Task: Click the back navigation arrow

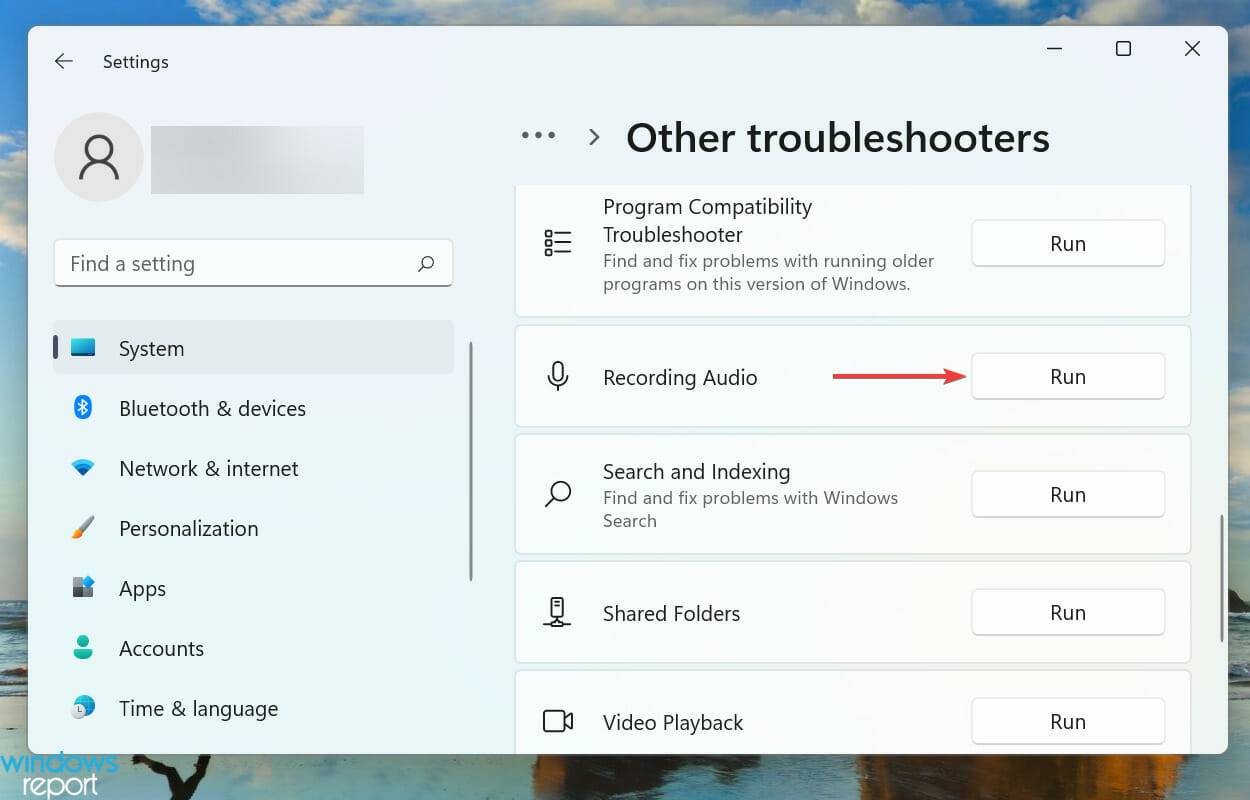Action: point(63,61)
